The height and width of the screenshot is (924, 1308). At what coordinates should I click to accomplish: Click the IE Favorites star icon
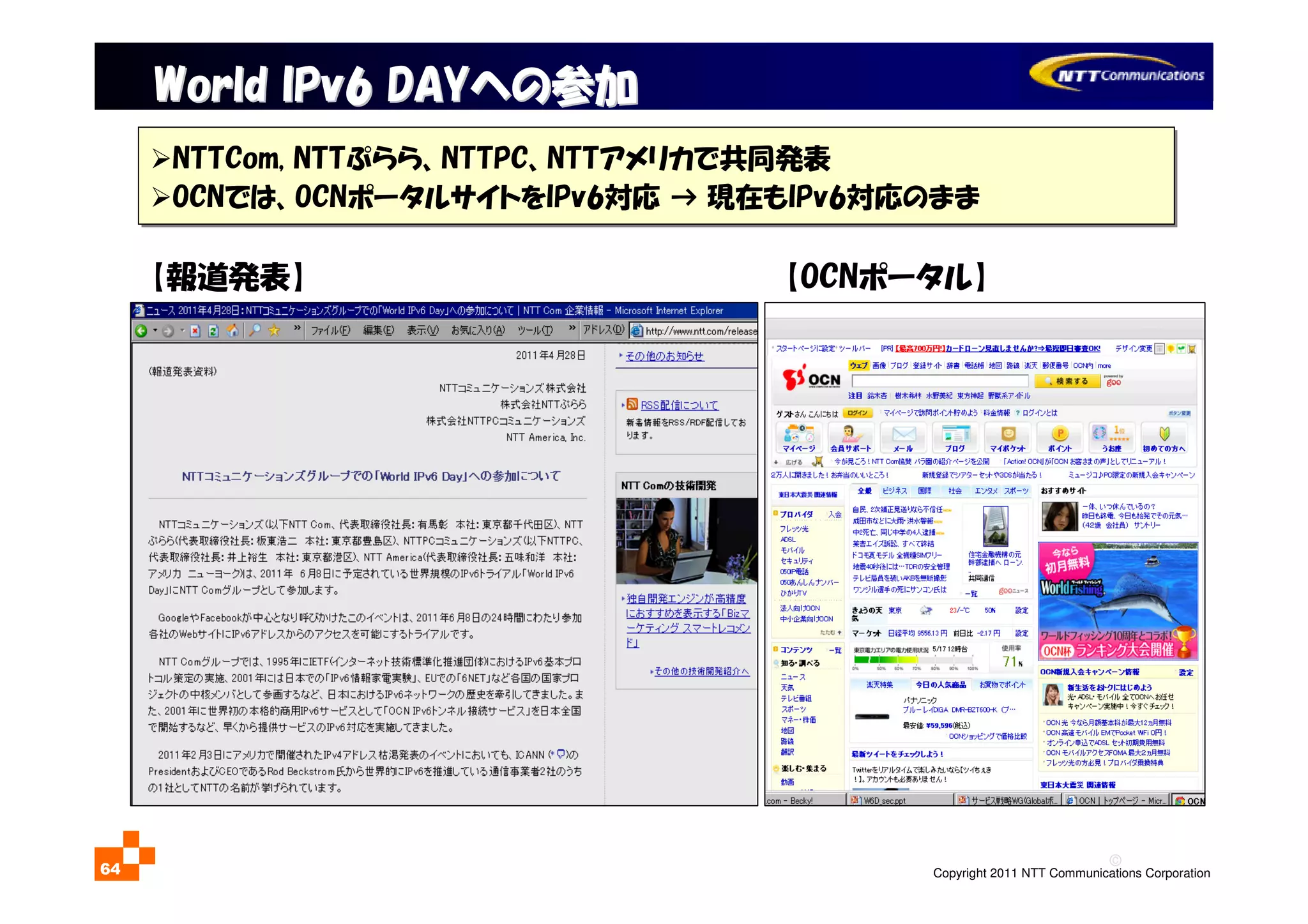[x=274, y=330]
